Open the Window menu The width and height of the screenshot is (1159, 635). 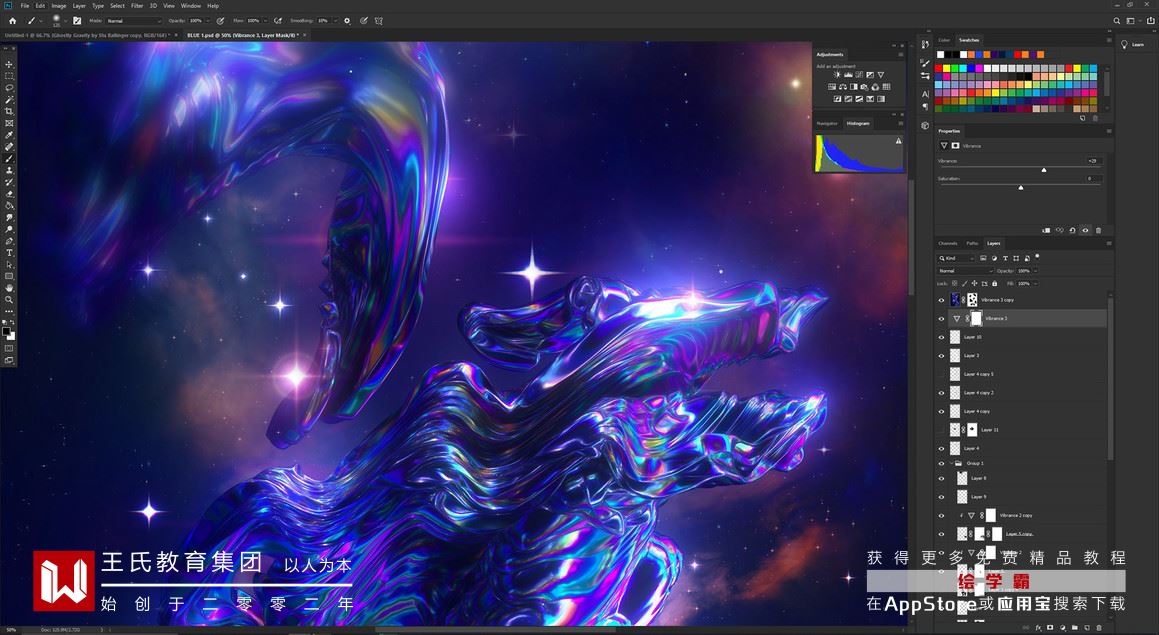191,5
